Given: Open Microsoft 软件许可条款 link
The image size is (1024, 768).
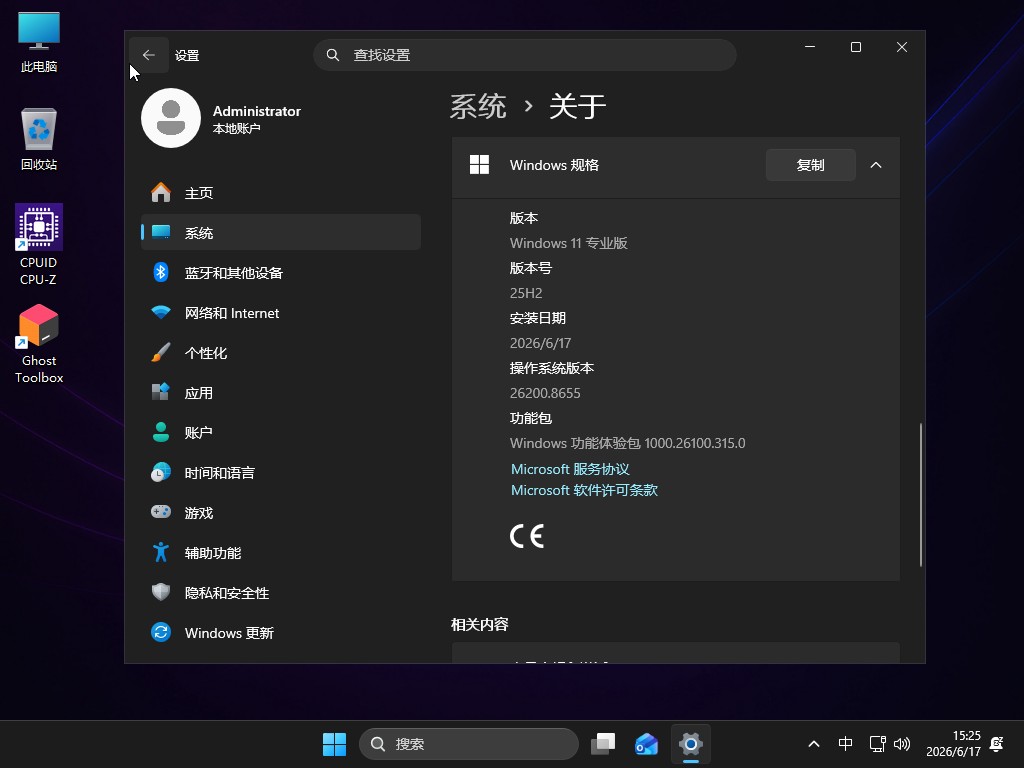Looking at the screenshot, I should [x=584, y=490].
